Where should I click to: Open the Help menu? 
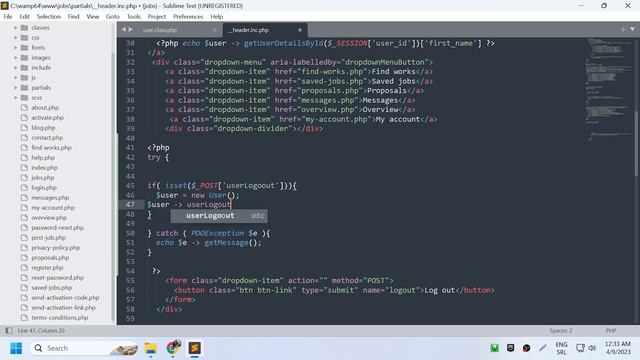click(217, 17)
